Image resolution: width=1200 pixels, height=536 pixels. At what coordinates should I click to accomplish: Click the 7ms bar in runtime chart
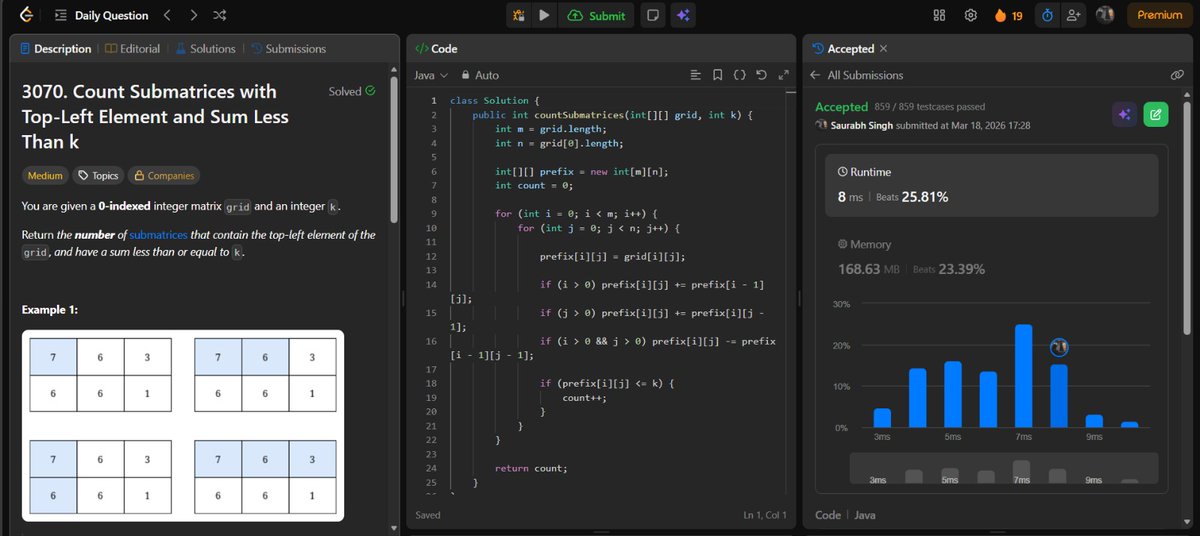(1023, 376)
